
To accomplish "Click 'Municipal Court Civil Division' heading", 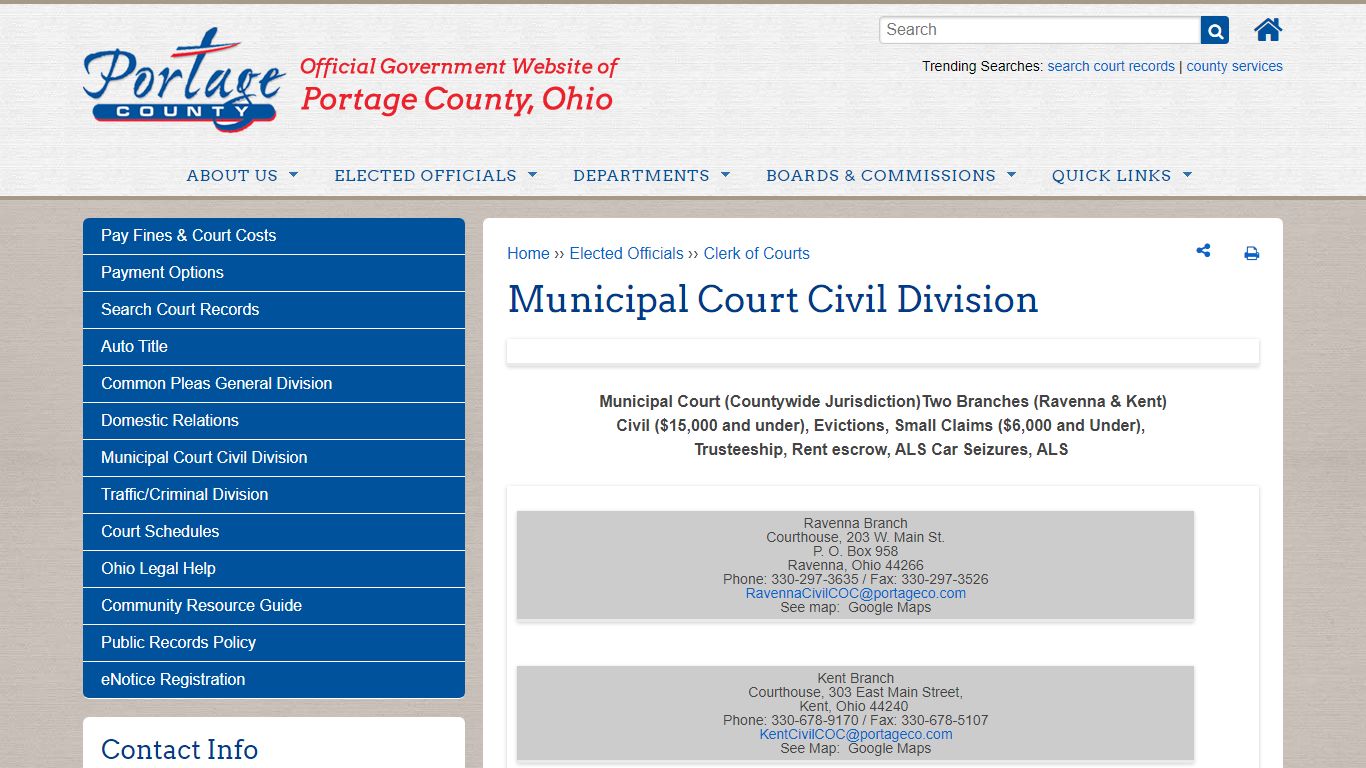I will pos(773,300).
